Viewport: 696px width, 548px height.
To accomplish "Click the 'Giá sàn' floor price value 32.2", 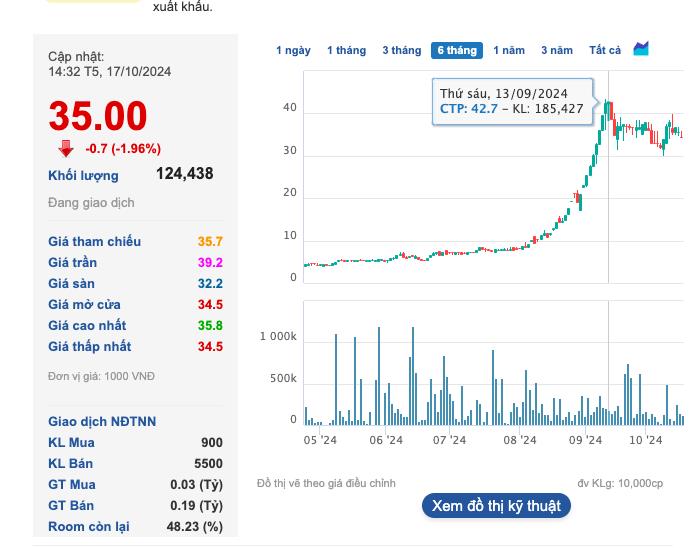I will tap(210, 283).
